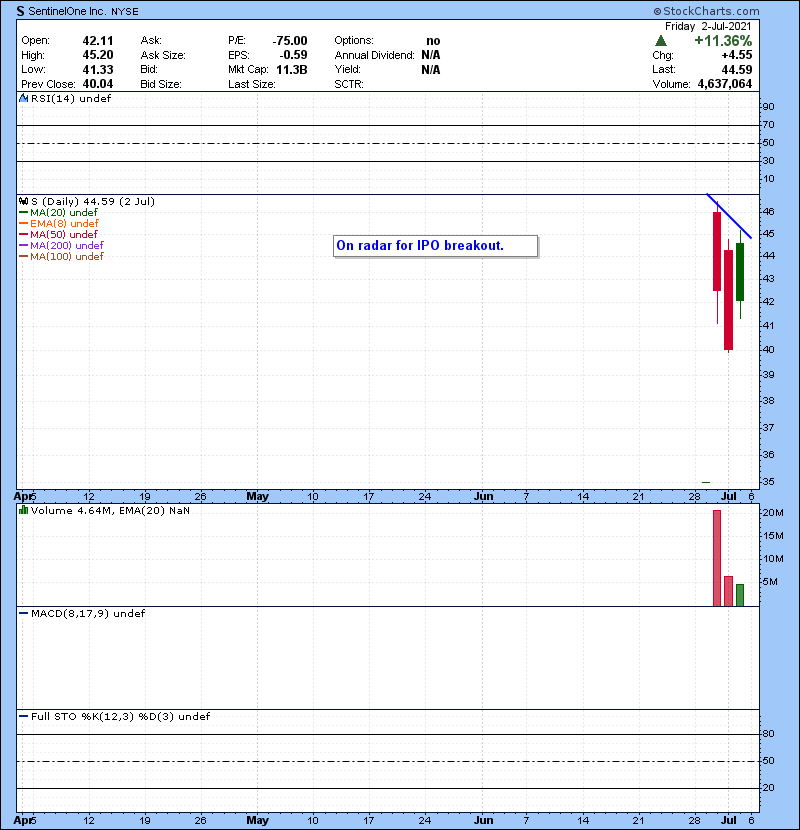Click the Low value 41.33
This screenshot has width=800, height=830.
click(x=98, y=70)
